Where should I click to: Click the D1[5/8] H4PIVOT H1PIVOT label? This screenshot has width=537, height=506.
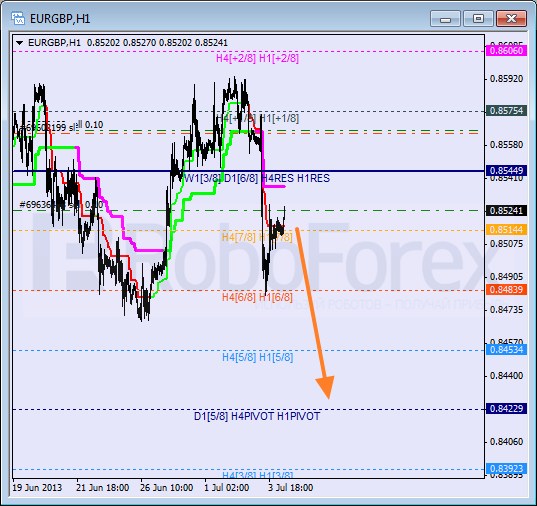click(257, 416)
